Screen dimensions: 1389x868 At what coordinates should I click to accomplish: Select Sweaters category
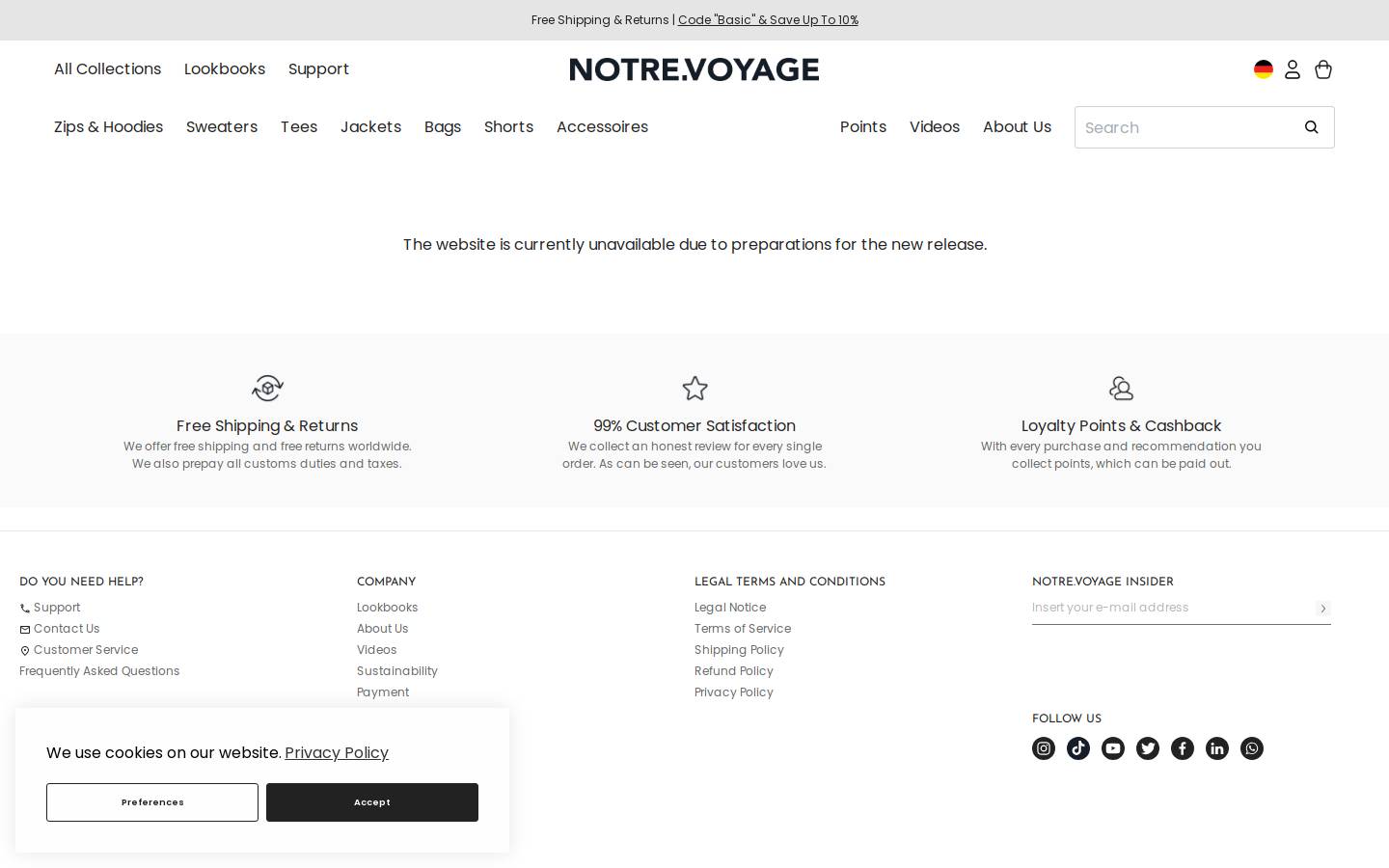click(x=222, y=127)
